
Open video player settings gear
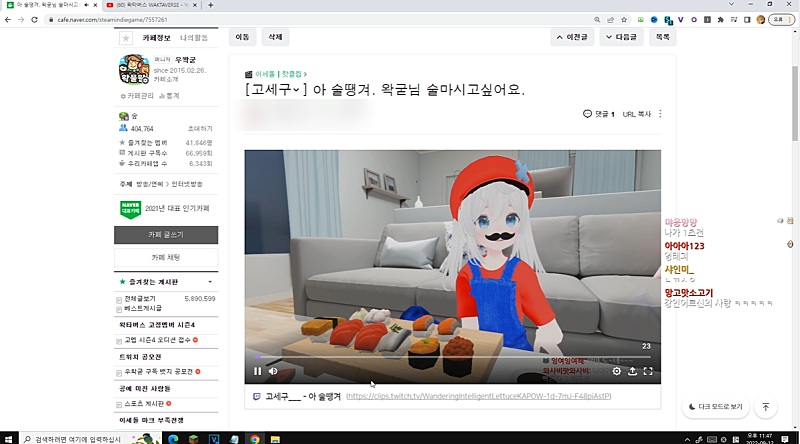click(x=616, y=371)
